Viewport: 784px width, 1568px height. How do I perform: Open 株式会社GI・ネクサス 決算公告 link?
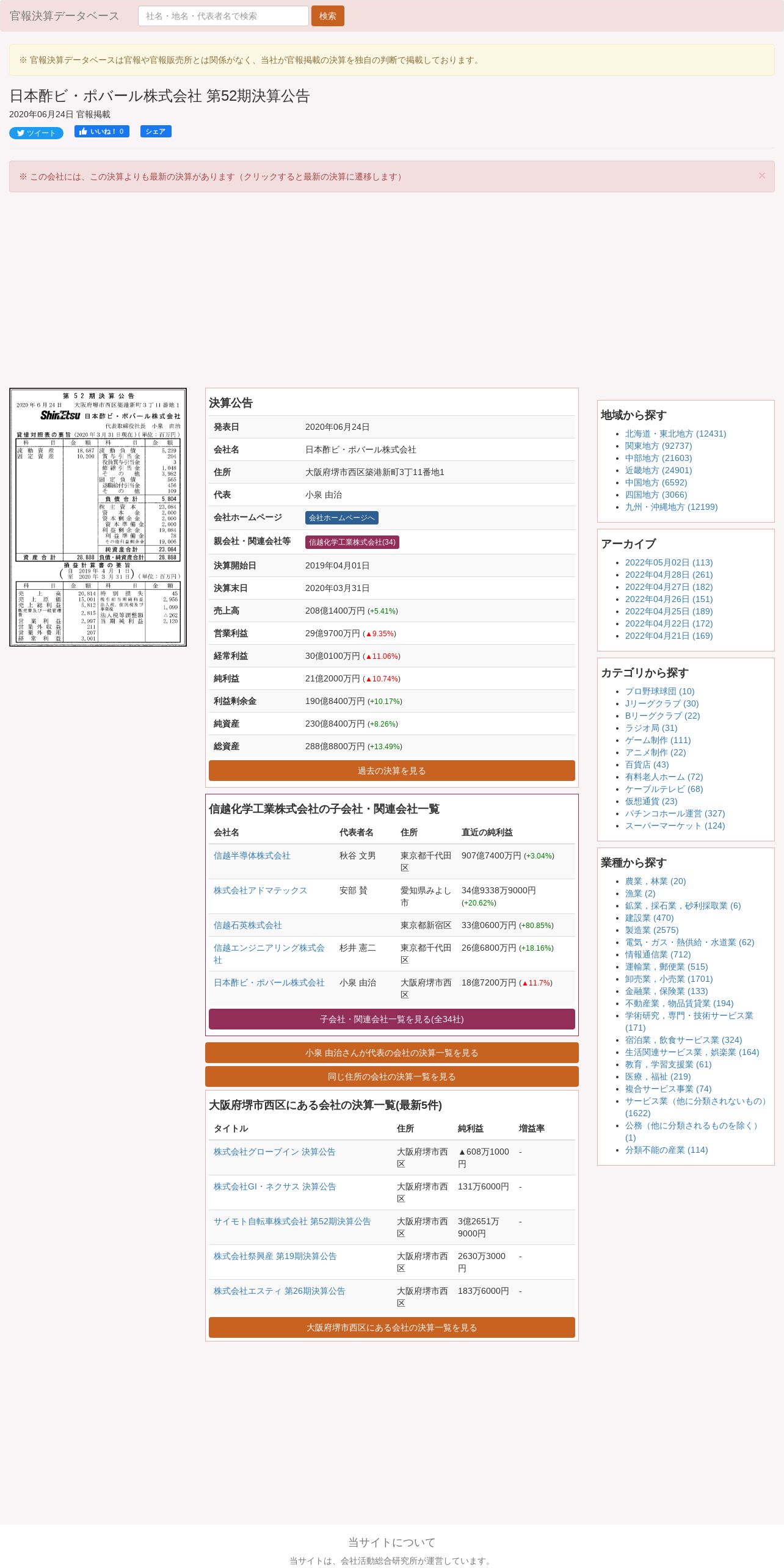tap(275, 1186)
